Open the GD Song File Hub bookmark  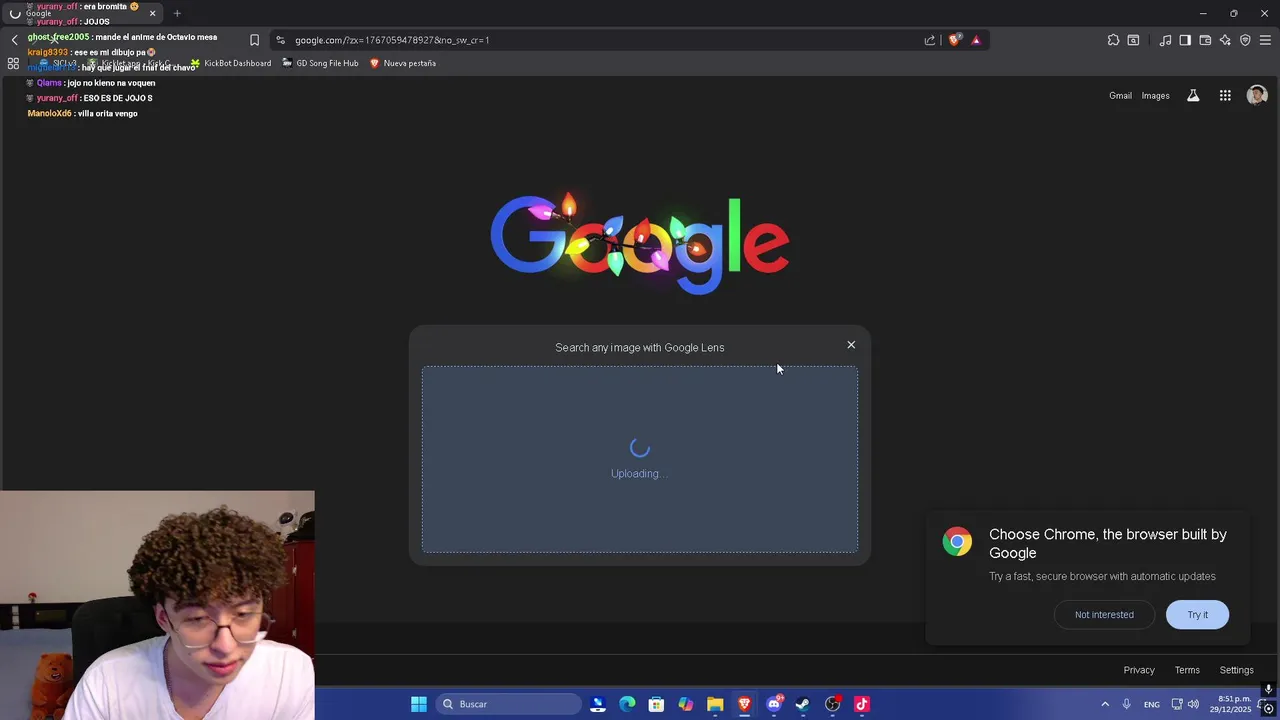(320, 63)
